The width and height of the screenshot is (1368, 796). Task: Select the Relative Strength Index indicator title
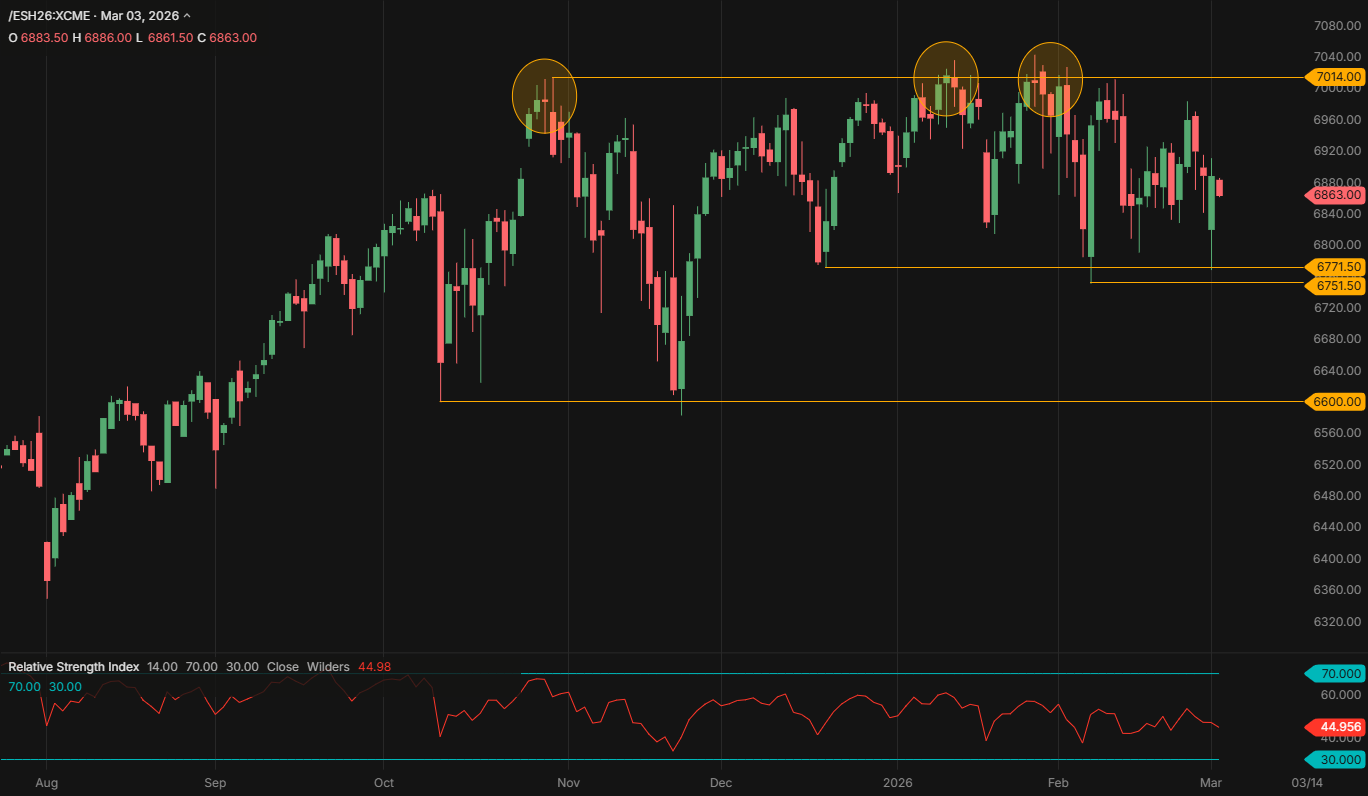click(73, 666)
